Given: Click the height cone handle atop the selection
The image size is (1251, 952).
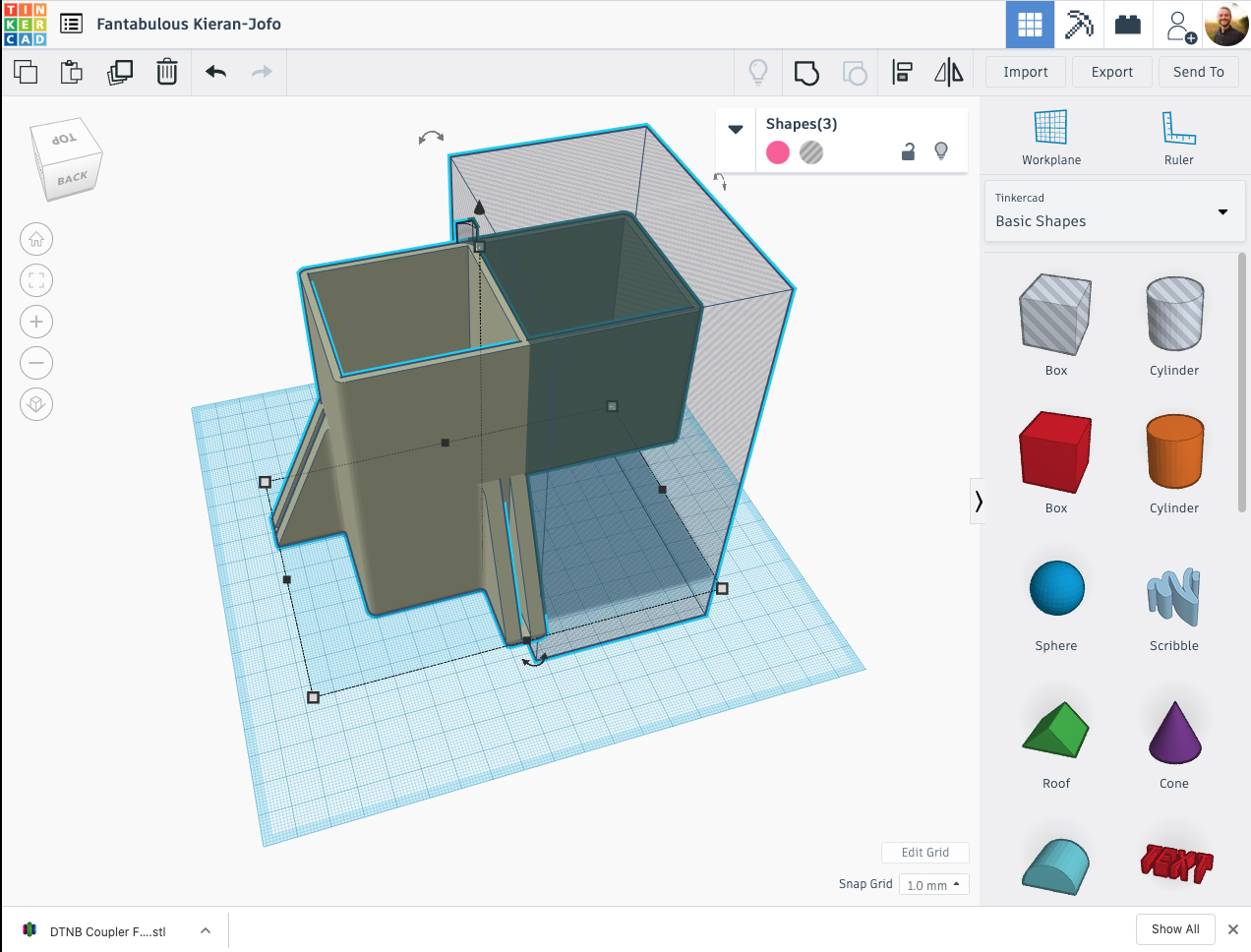Looking at the screenshot, I should 479,207.
